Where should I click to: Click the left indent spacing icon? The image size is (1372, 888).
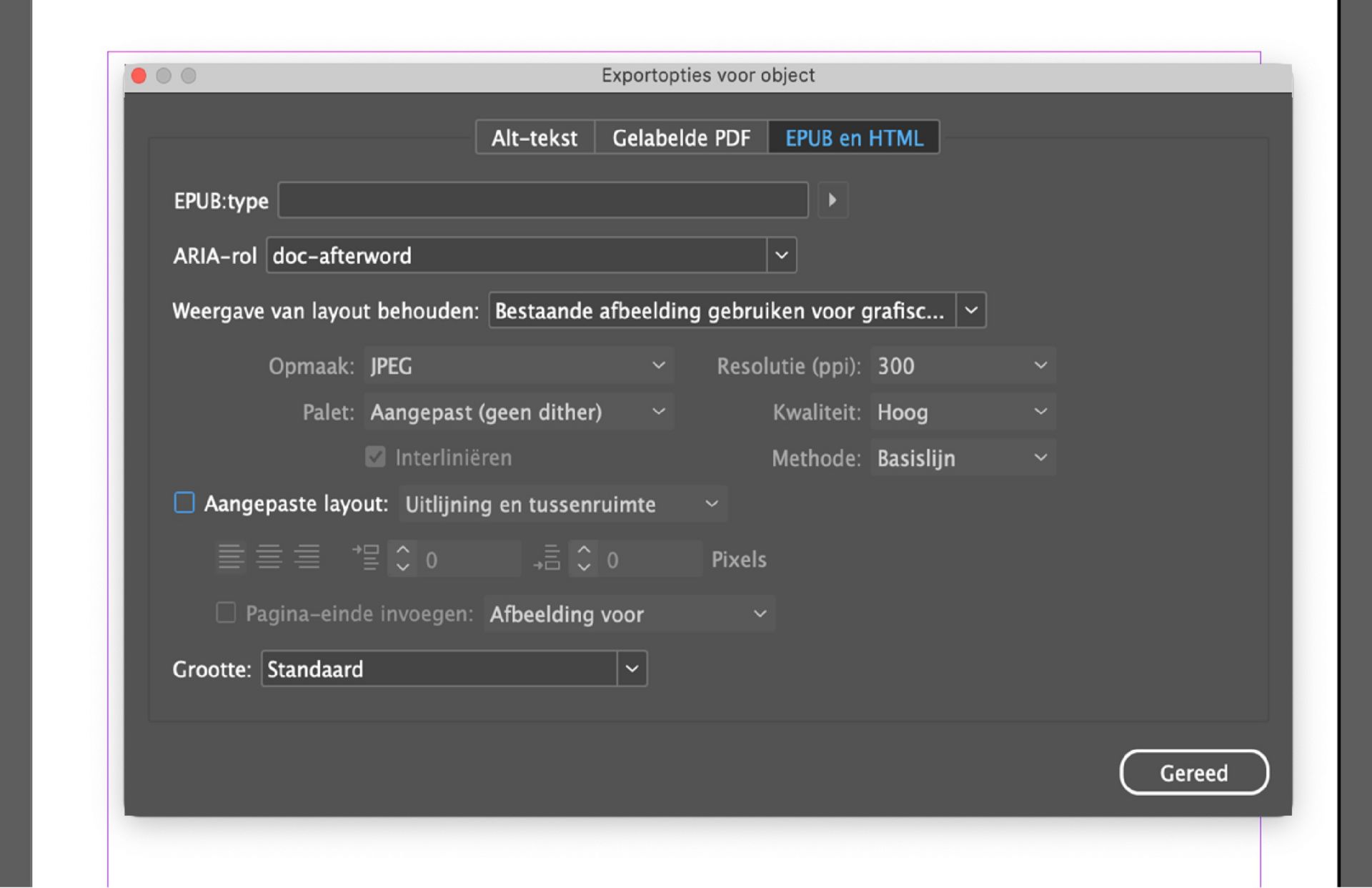pos(367,558)
